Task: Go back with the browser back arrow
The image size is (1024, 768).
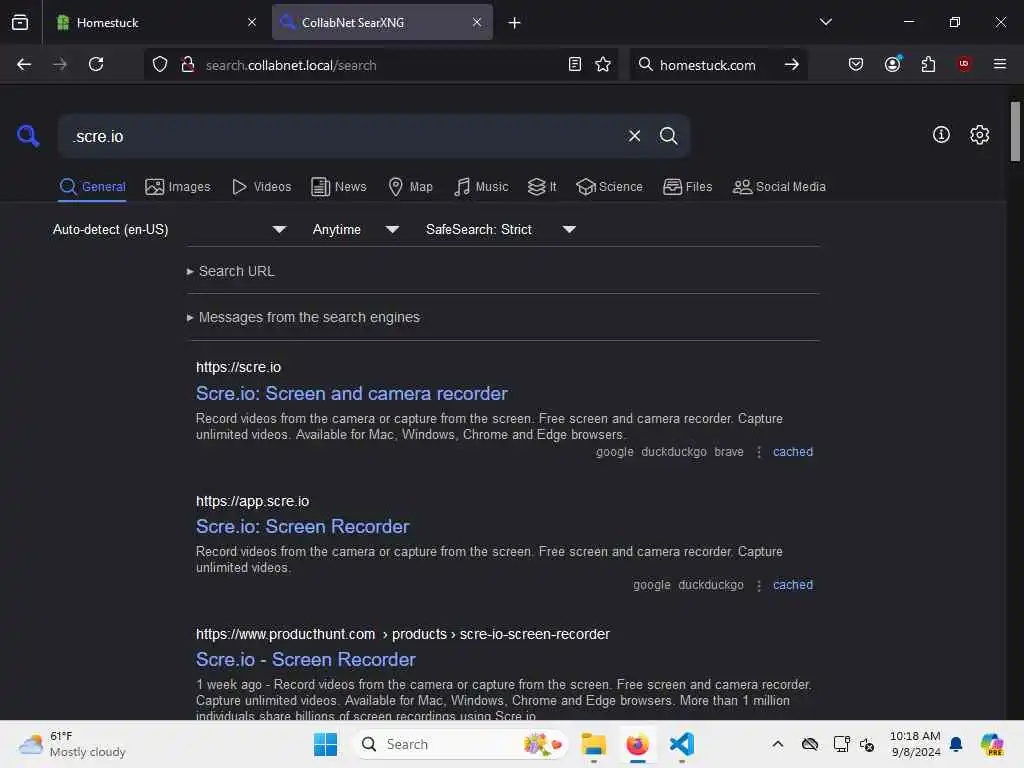Action: click(x=24, y=64)
